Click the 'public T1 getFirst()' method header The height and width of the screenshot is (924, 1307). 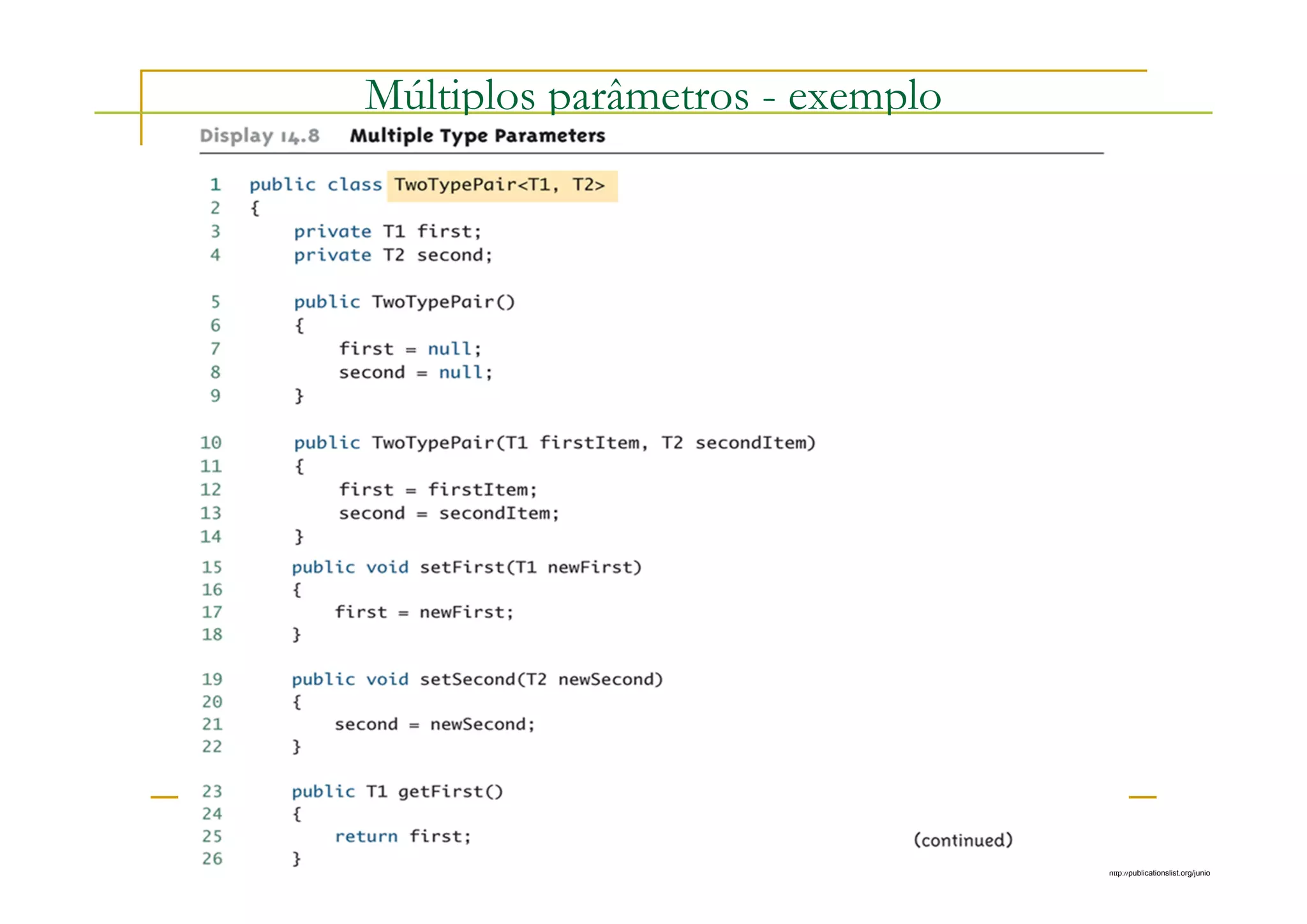398,792
